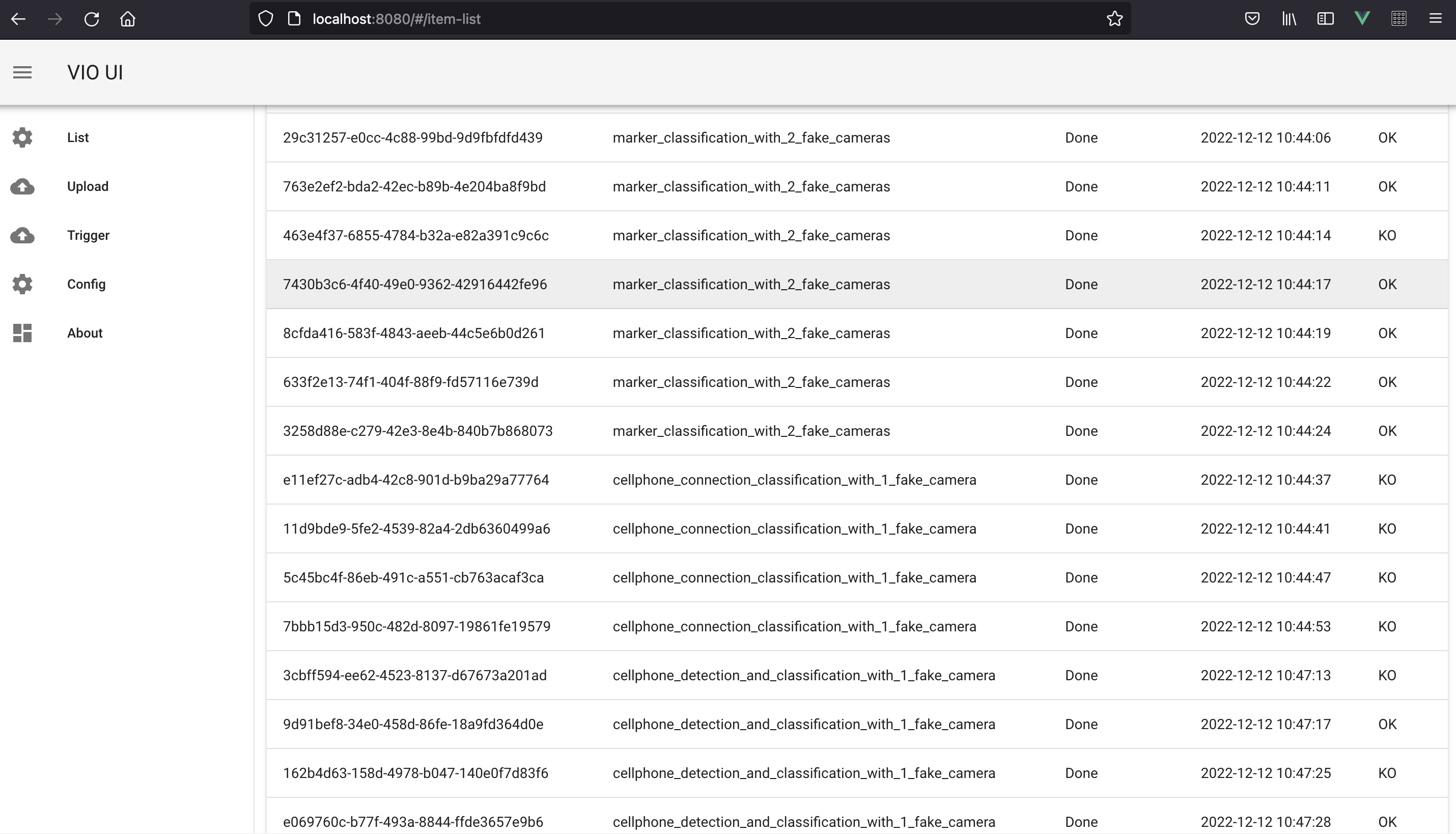Viewport: 1456px width, 834px height.
Task: Select item e069760c-b77f-493a-8844-ffde3657e9b6
Action: (856, 816)
